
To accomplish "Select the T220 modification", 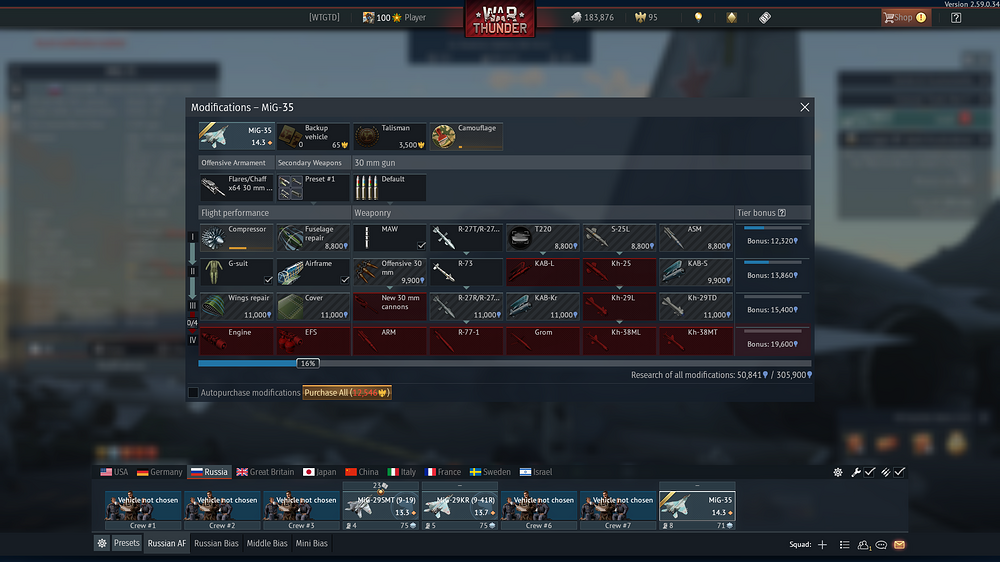I will click(x=543, y=237).
